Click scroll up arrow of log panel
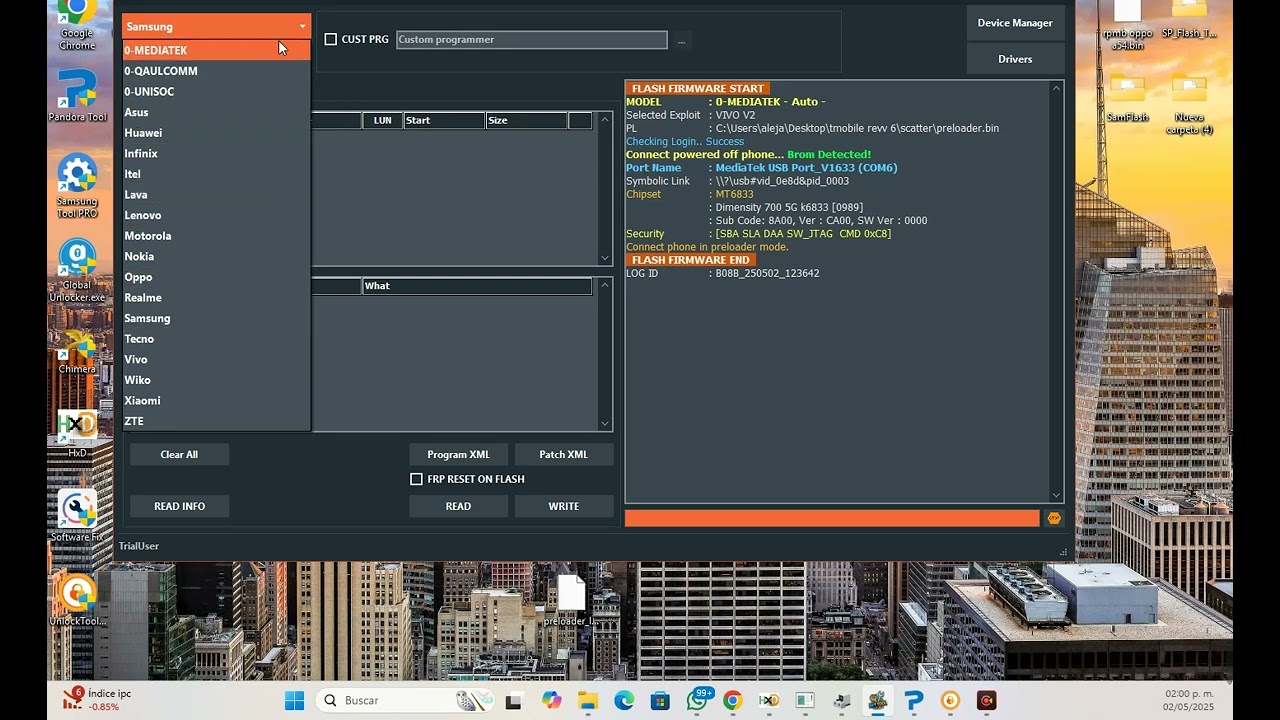The width and height of the screenshot is (1280, 720). coord(1056,88)
